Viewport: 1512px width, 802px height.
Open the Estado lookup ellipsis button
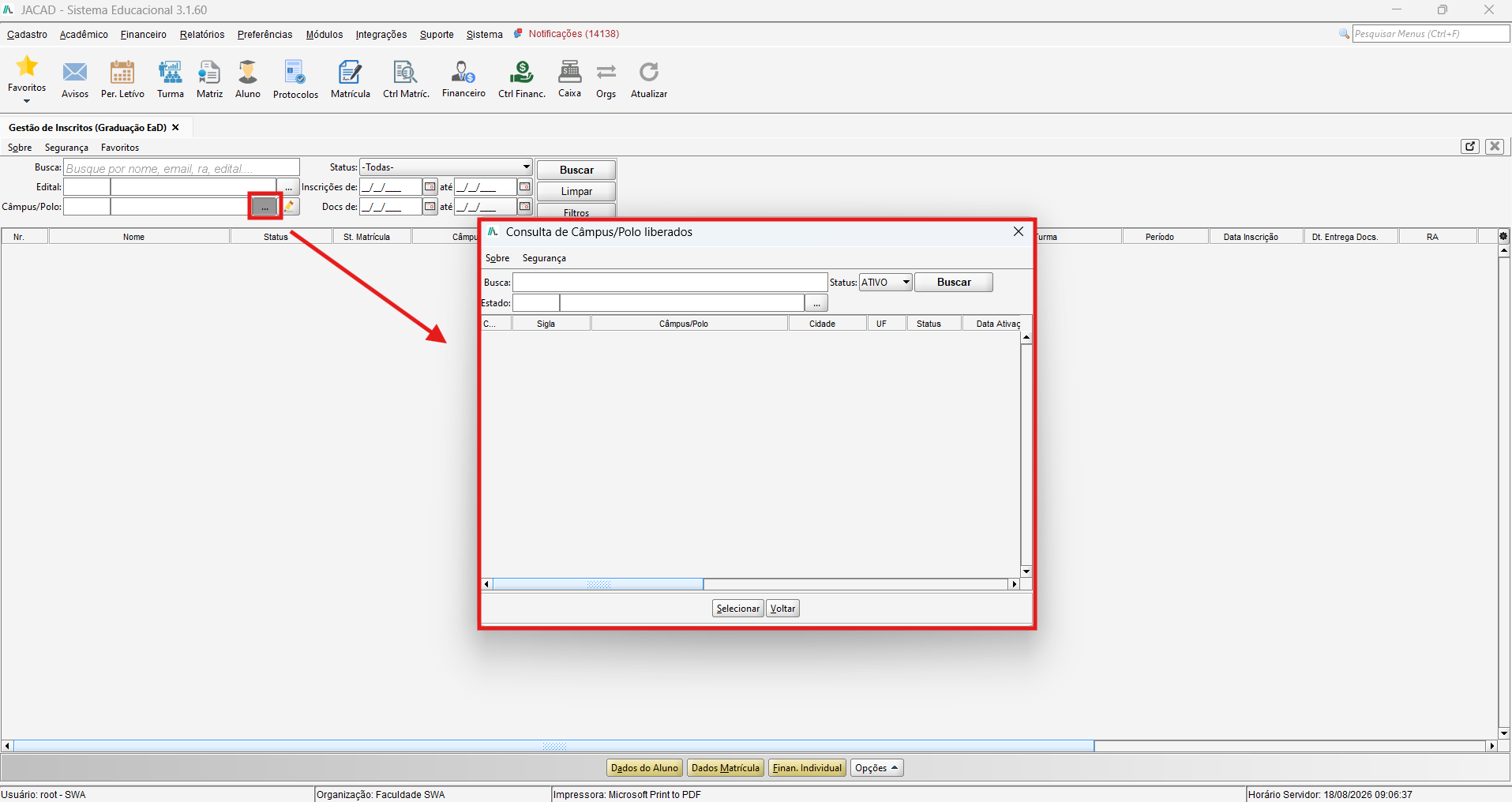point(816,303)
